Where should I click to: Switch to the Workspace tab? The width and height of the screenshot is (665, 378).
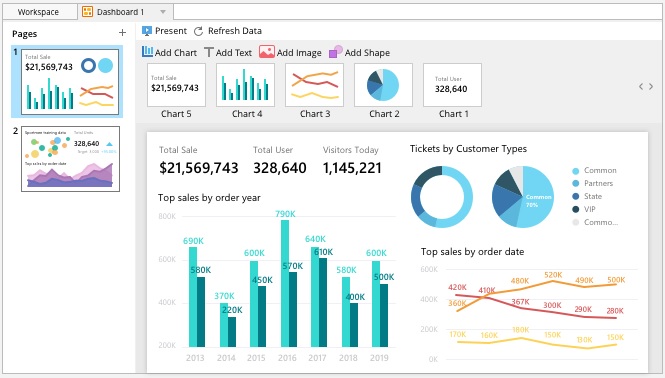coord(39,12)
